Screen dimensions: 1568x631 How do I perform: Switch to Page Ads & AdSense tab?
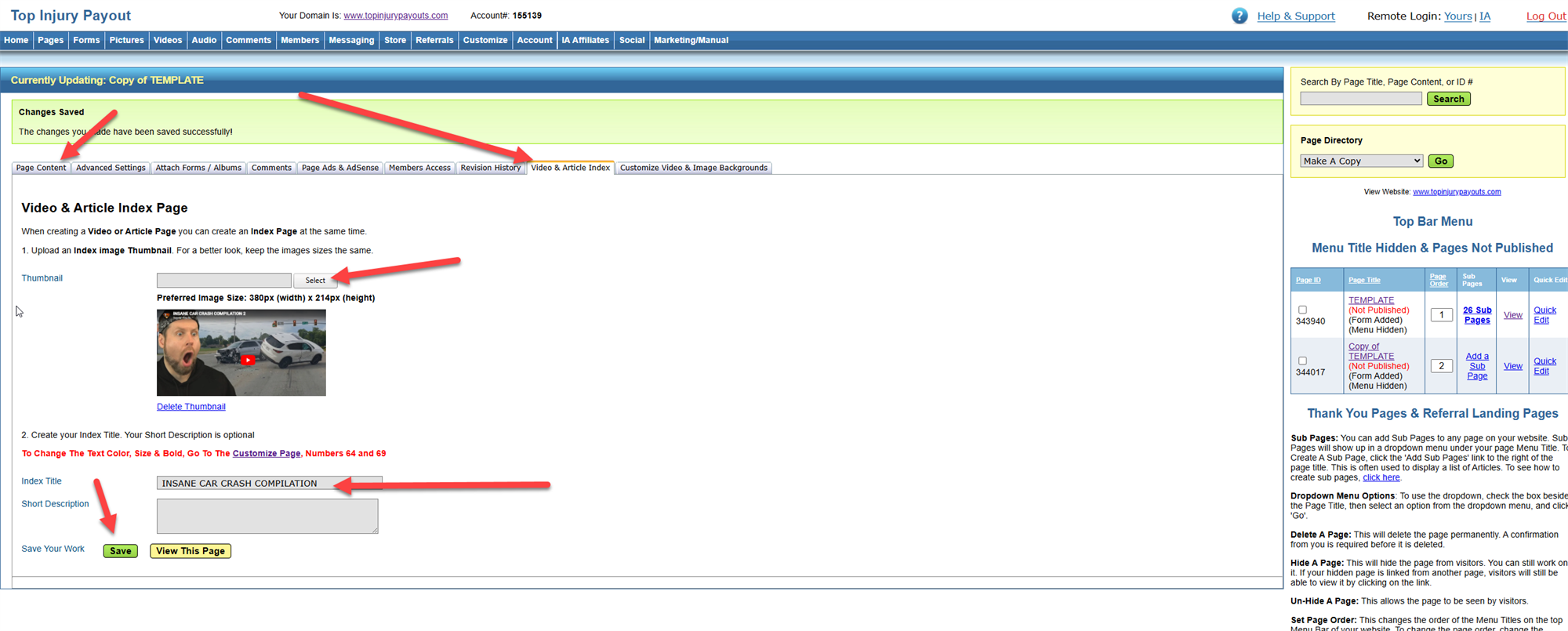pyautogui.click(x=340, y=168)
